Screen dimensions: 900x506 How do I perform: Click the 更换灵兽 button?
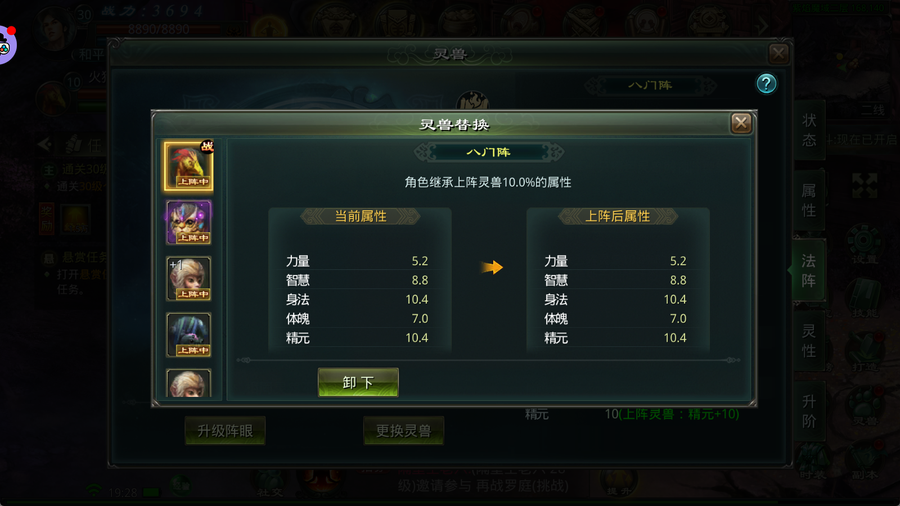pos(404,431)
